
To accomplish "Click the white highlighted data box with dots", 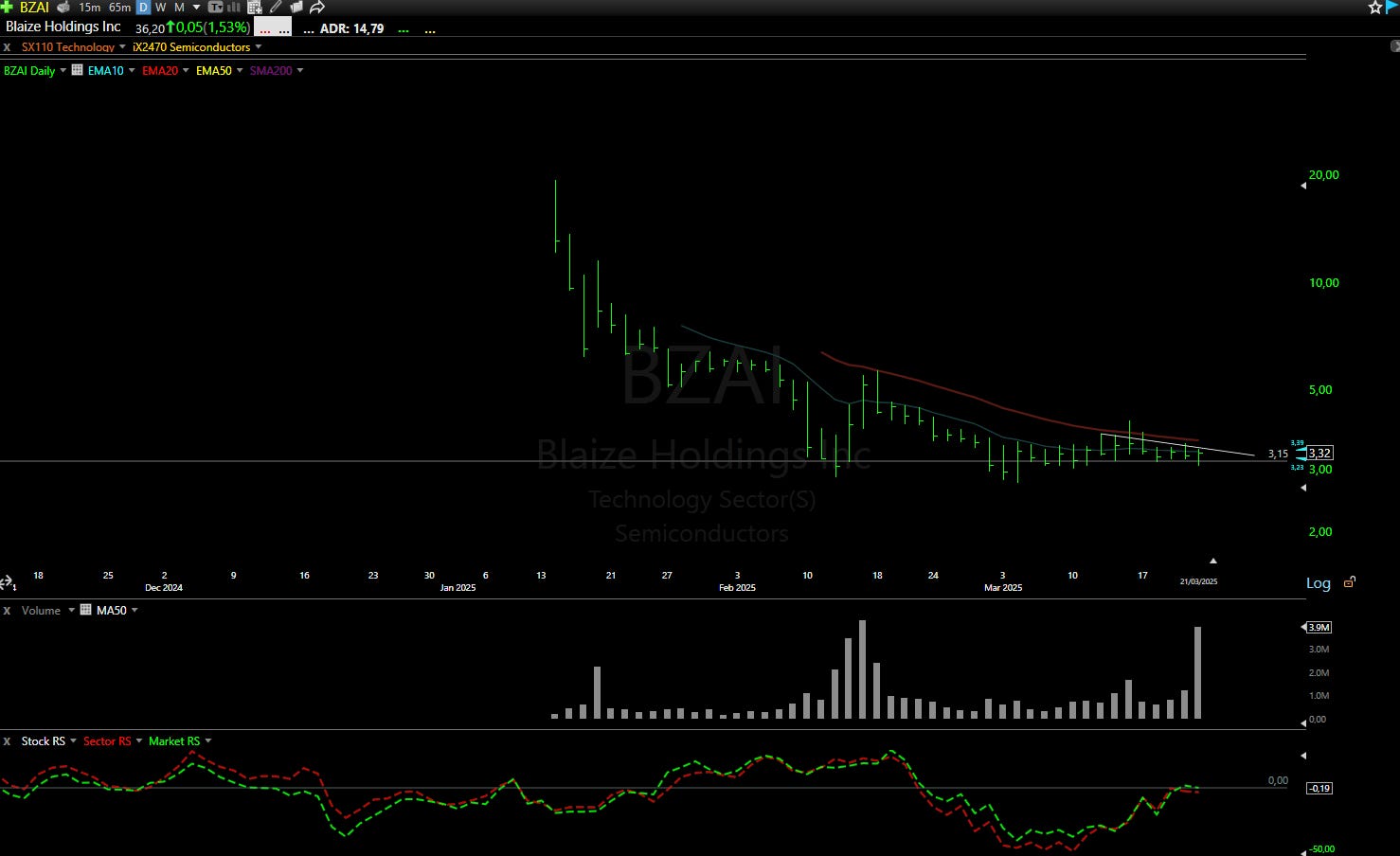I will pos(273,28).
